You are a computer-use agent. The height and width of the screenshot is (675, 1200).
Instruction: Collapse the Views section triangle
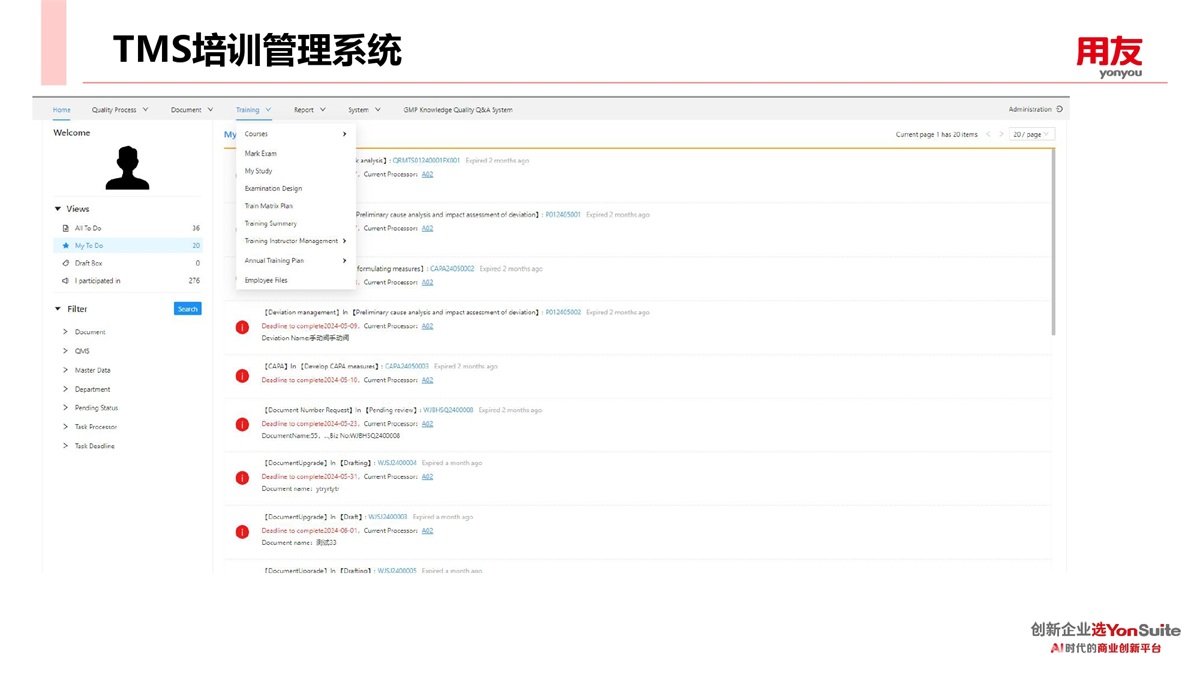58,209
